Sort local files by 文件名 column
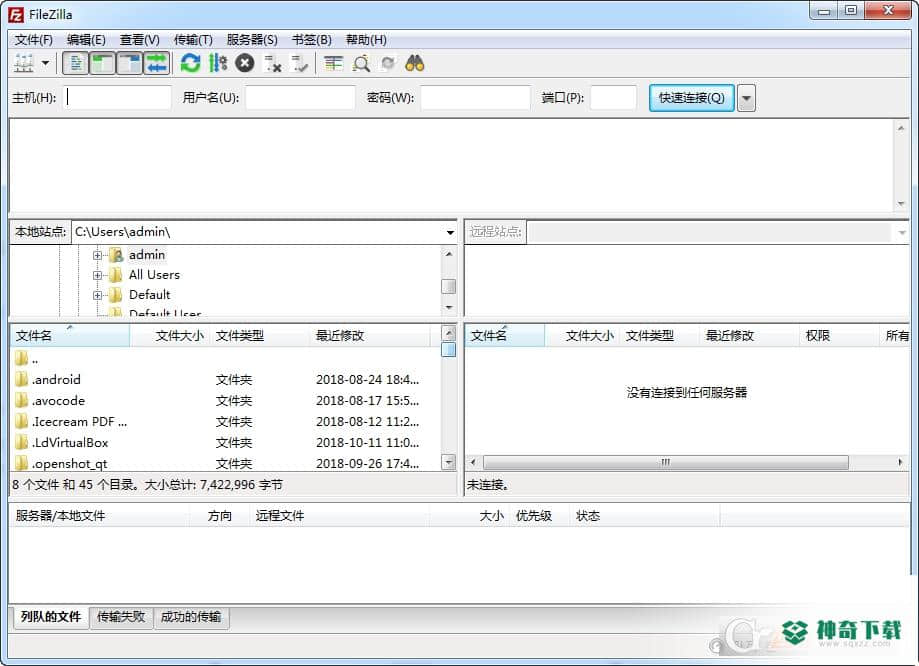Image resolution: width=919 pixels, height=666 pixels. [x=70, y=335]
